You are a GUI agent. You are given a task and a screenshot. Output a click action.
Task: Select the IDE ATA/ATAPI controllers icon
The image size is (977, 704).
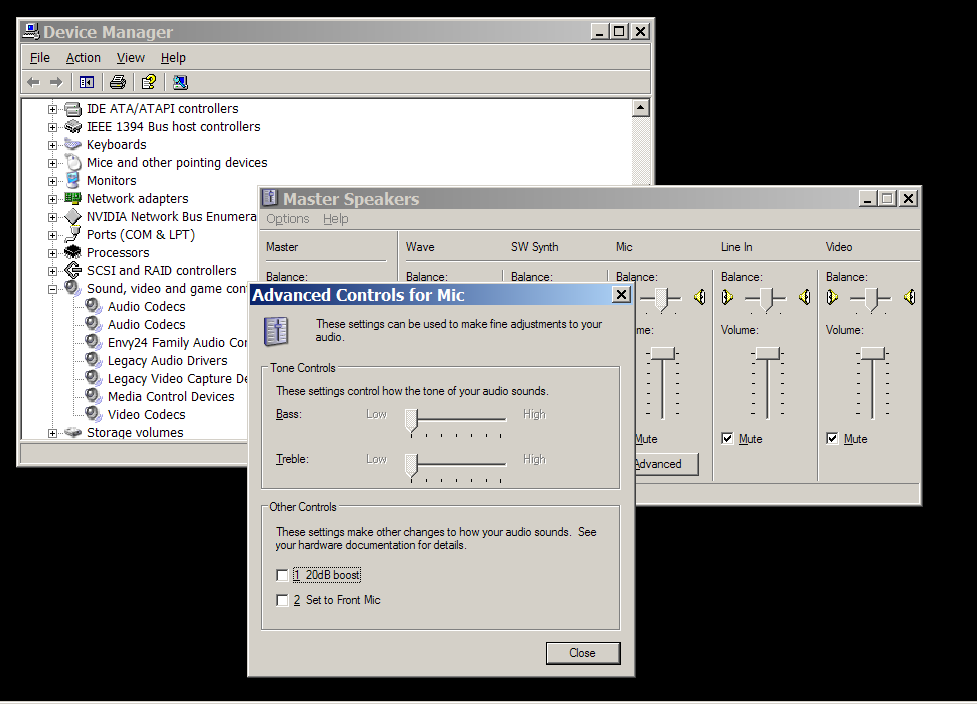[x=74, y=109]
